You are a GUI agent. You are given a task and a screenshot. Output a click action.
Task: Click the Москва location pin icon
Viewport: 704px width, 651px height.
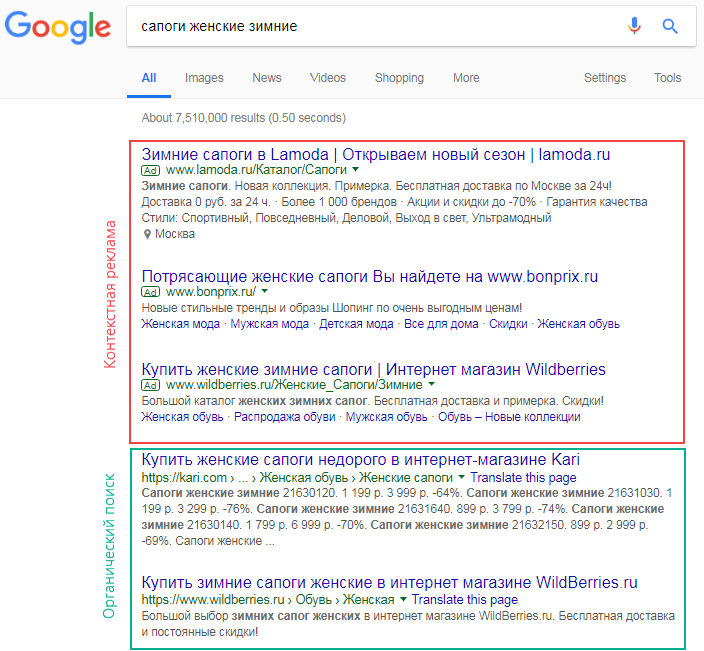pos(147,234)
